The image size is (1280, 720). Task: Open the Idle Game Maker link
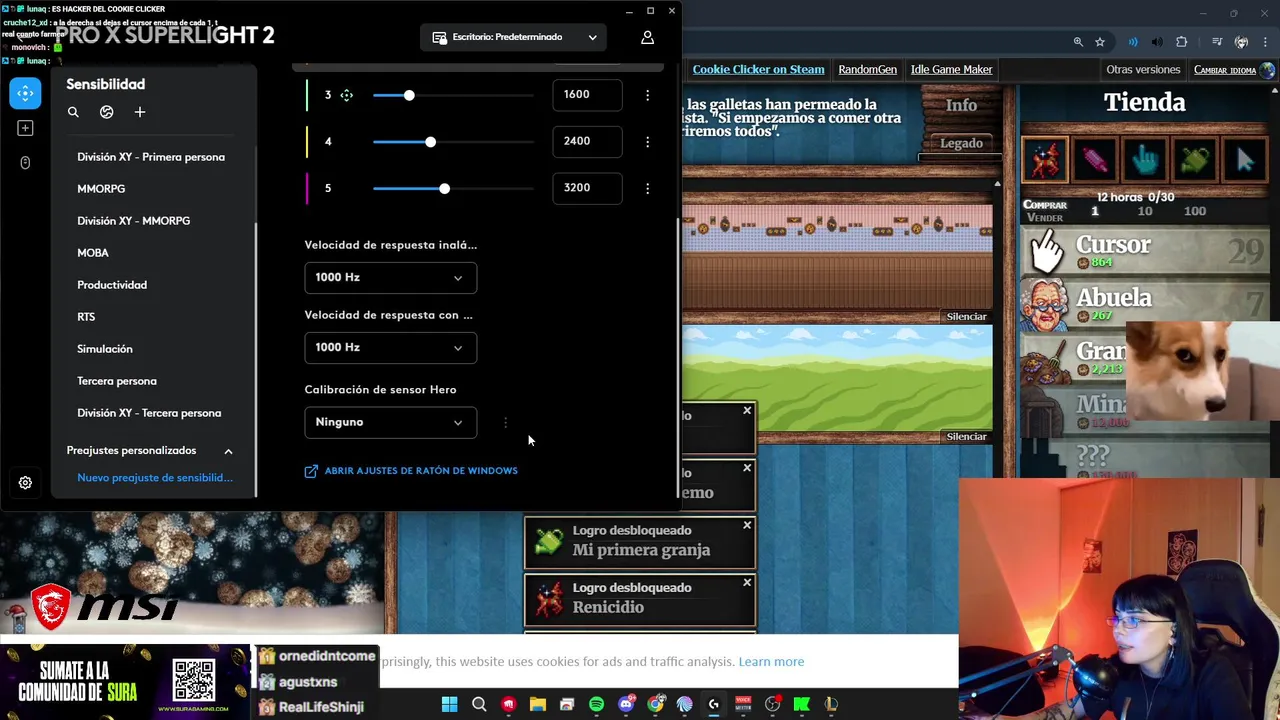[x=951, y=69]
